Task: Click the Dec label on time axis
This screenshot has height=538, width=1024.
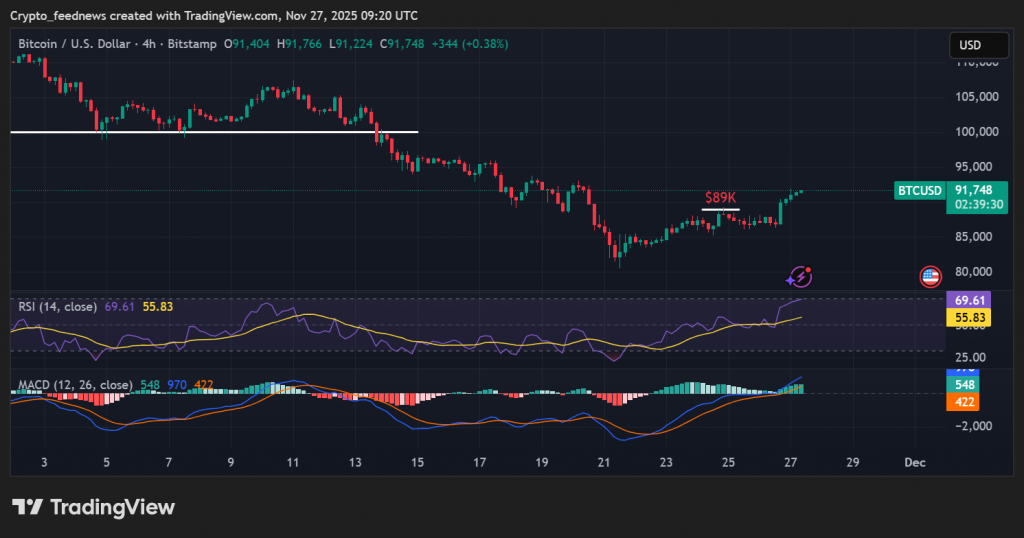Action: coord(914,462)
